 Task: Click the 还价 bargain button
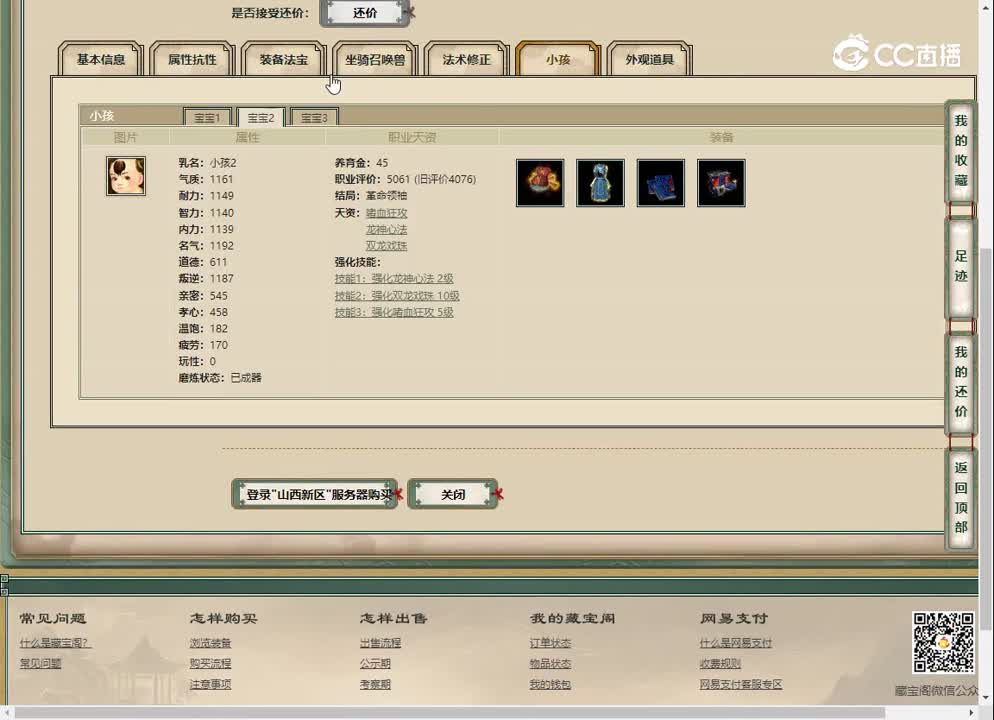point(365,12)
